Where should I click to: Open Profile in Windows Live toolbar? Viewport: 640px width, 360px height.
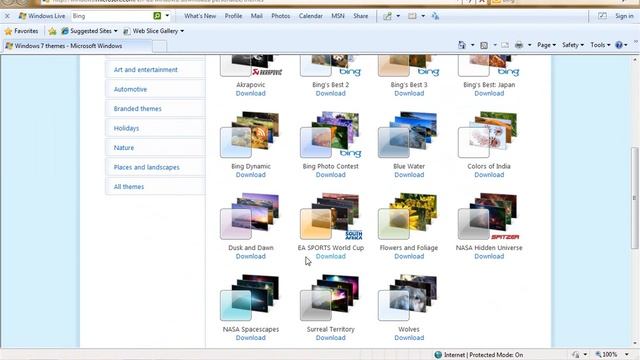233,16
